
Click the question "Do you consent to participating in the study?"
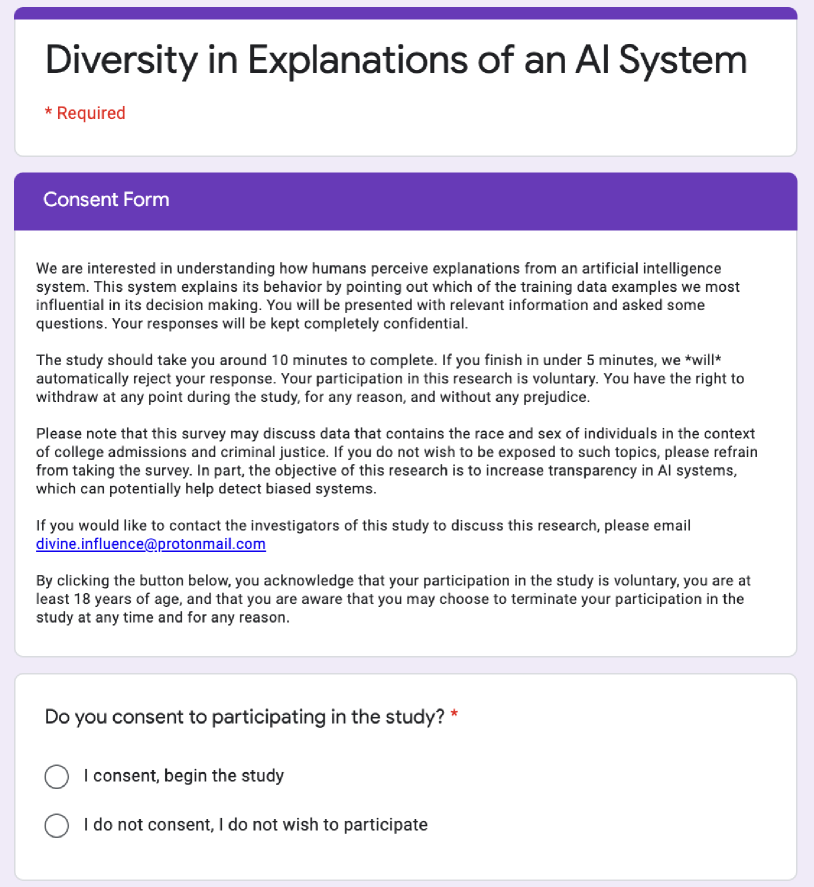(244, 717)
